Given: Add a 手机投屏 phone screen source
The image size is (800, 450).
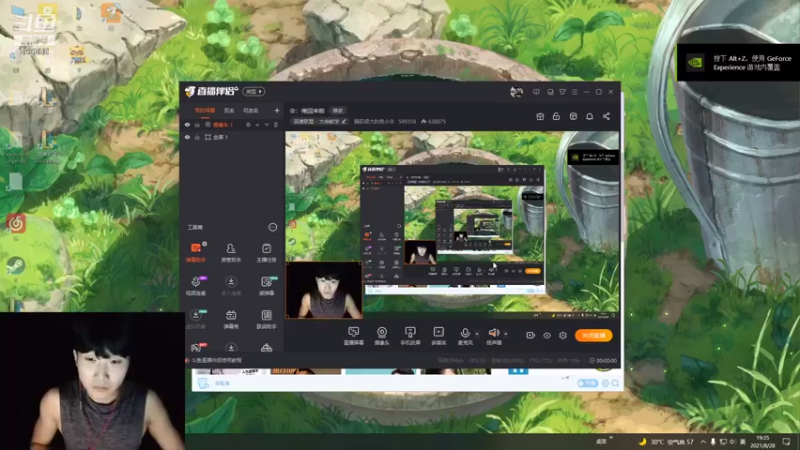Looking at the screenshot, I should pos(410,336).
